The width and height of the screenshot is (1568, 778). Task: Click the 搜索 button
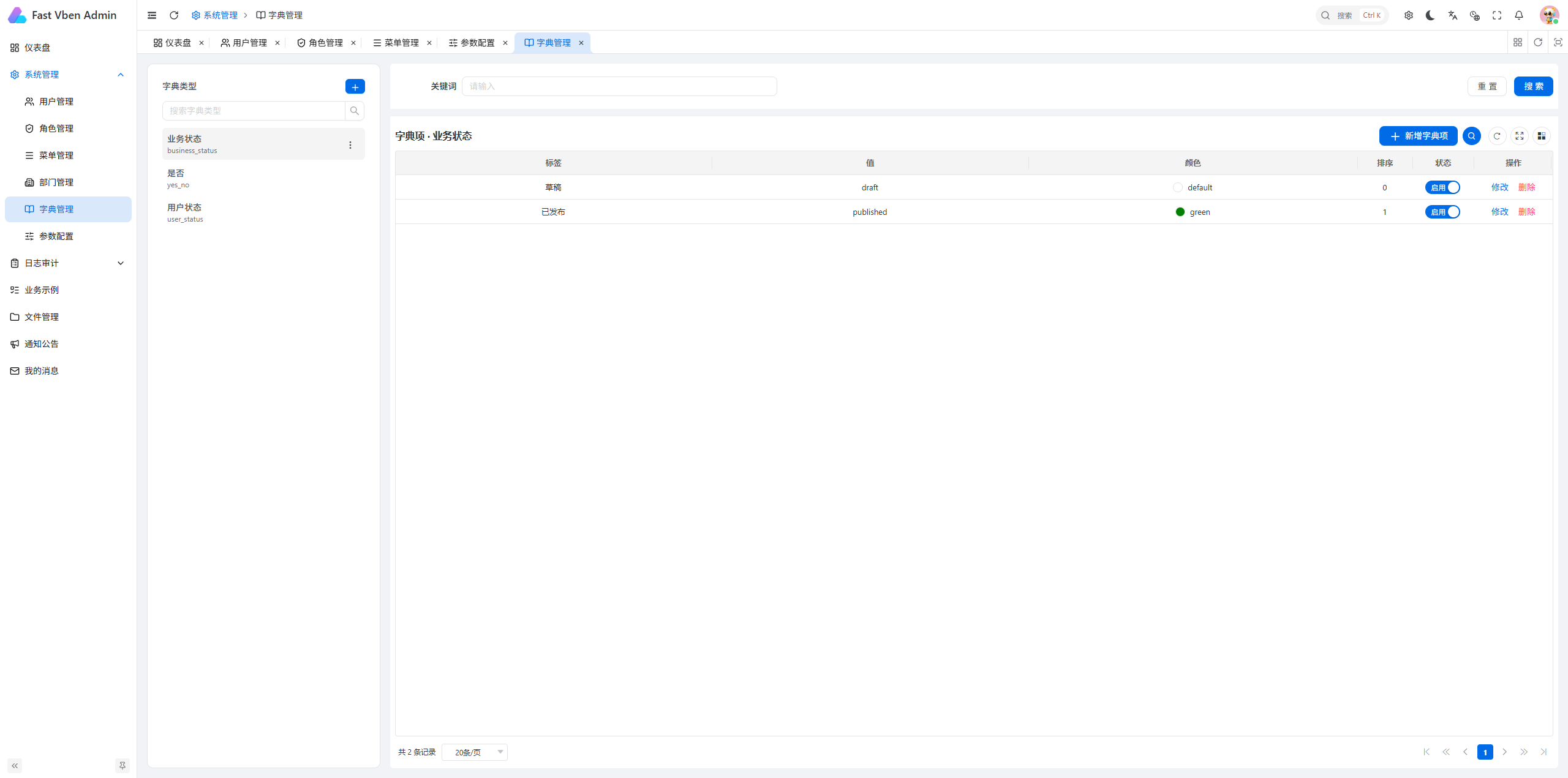click(1534, 86)
